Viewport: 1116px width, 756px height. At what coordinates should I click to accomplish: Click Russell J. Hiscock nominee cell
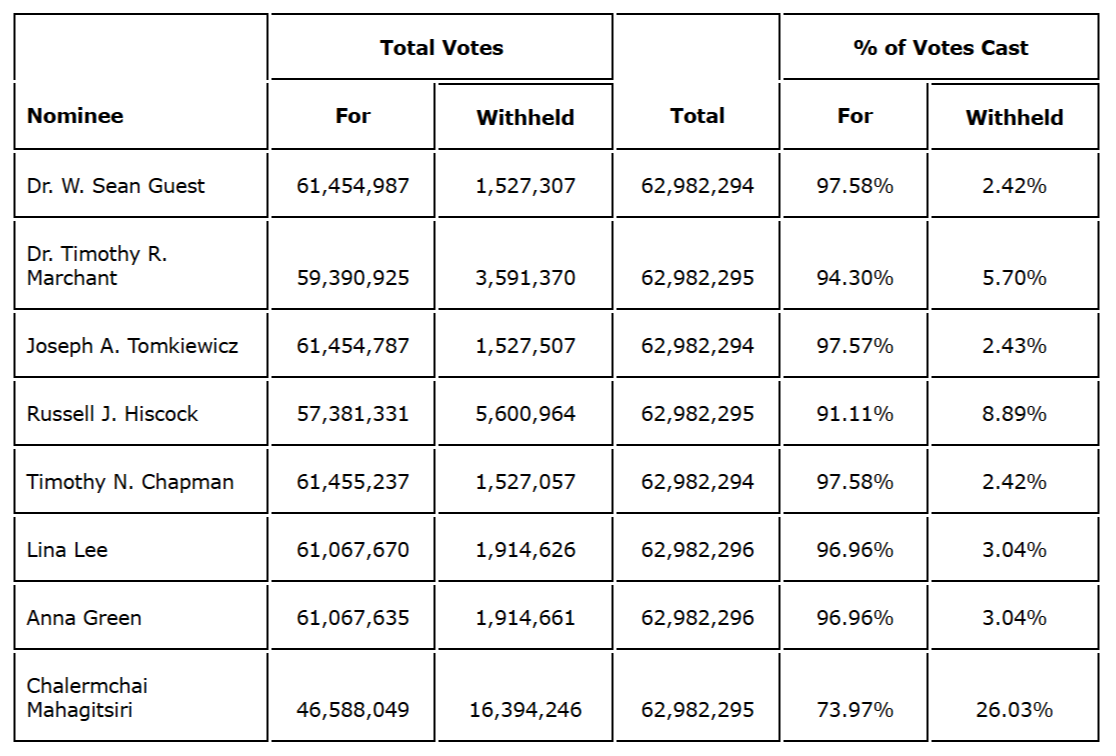tap(141, 414)
